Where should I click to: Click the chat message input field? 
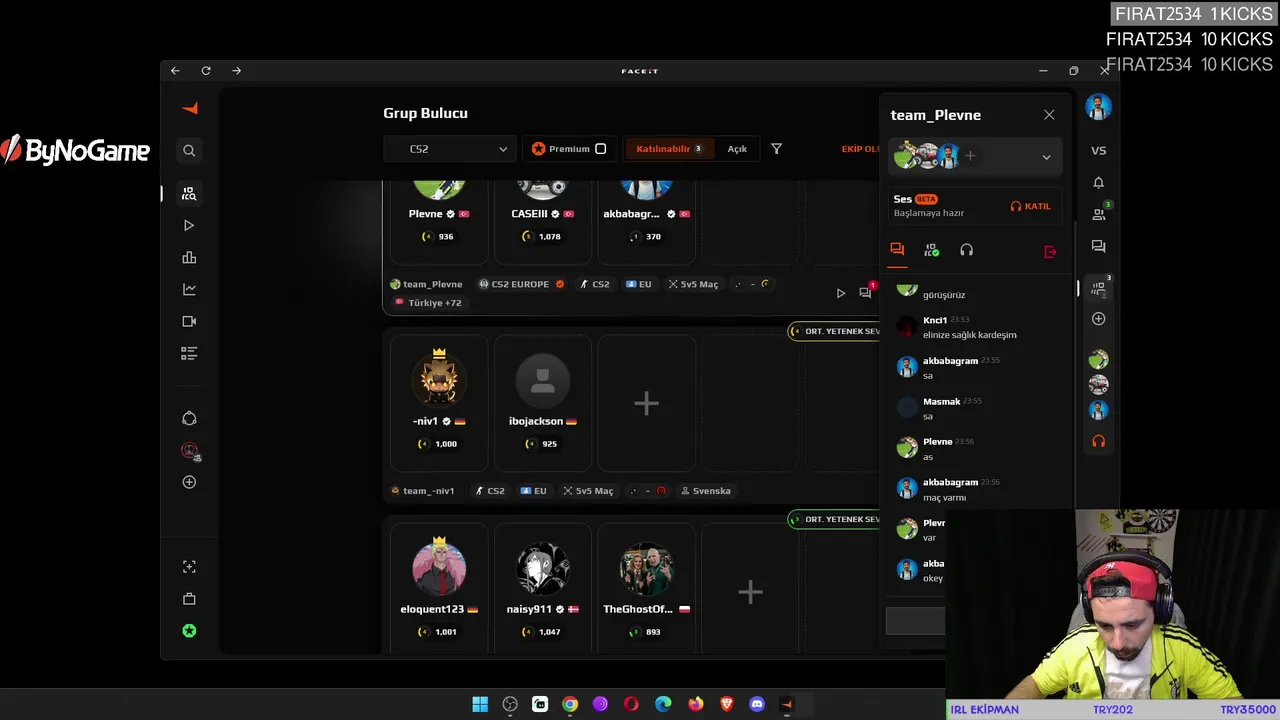point(915,620)
